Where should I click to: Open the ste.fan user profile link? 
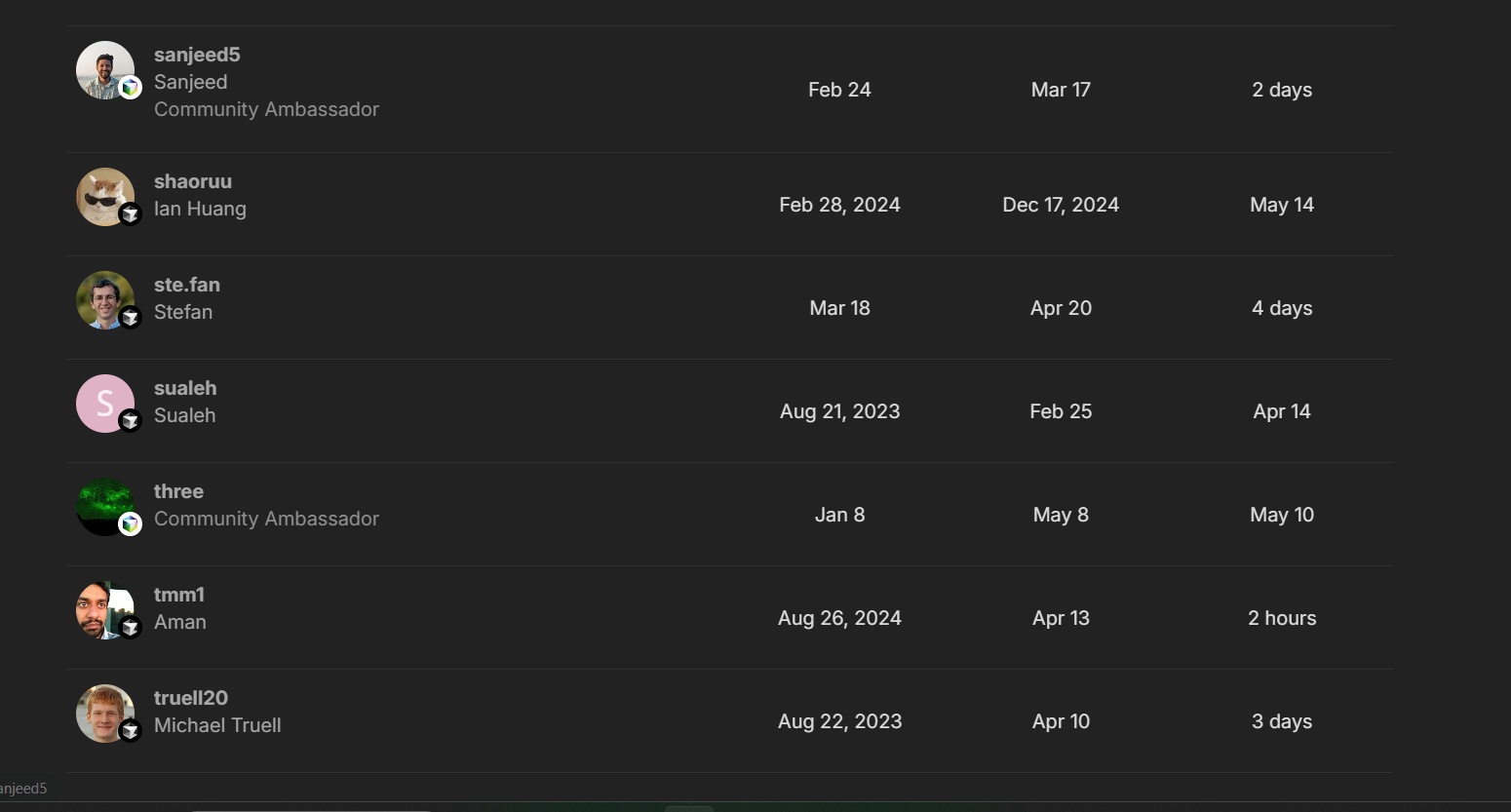pyautogui.click(x=187, y=285)
